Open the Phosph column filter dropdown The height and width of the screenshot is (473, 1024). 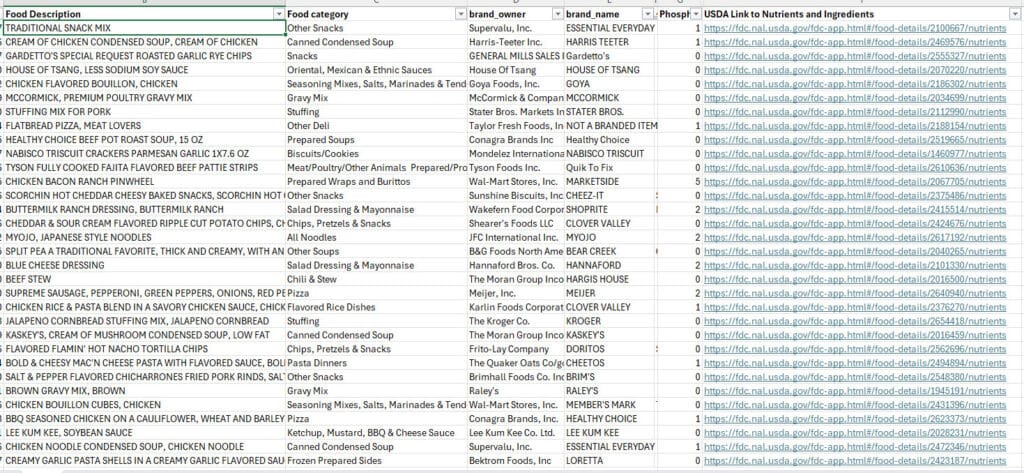[x=696, y=14]
